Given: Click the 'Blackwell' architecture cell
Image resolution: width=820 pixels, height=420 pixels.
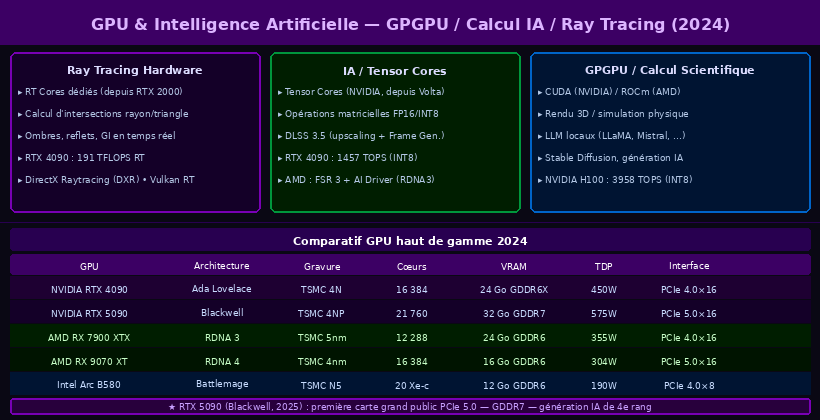Looking at the screenshot, I should click(x=222, y=313).
